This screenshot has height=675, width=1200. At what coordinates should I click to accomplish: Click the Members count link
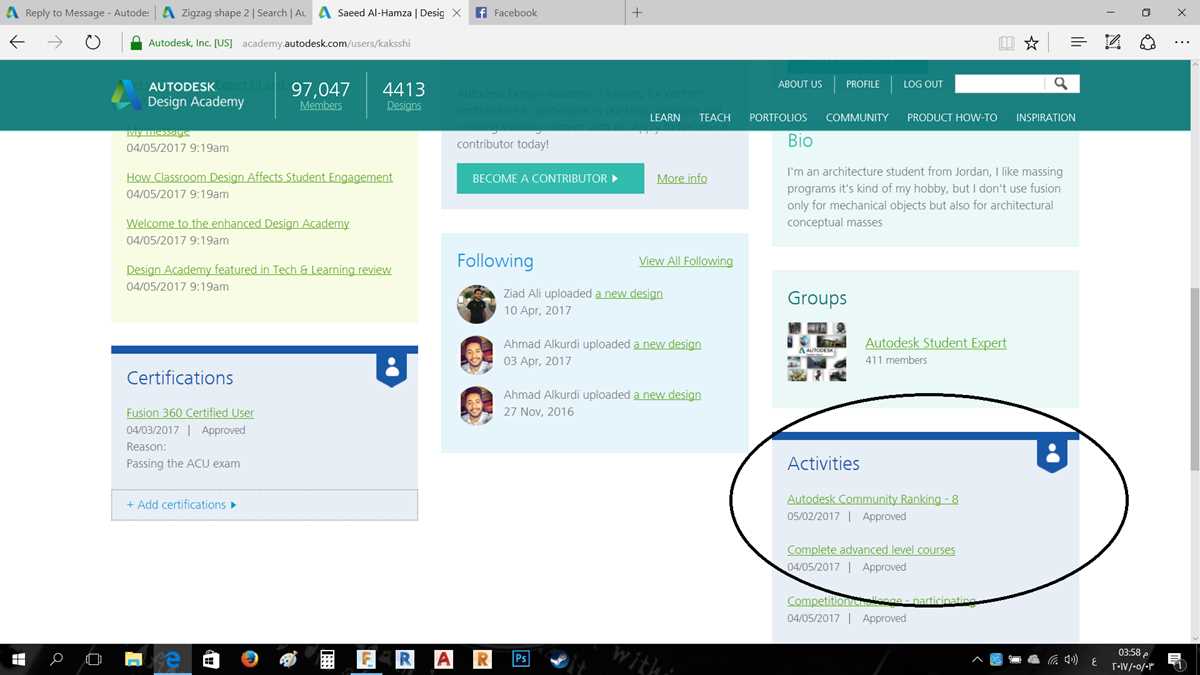(321, 105)
